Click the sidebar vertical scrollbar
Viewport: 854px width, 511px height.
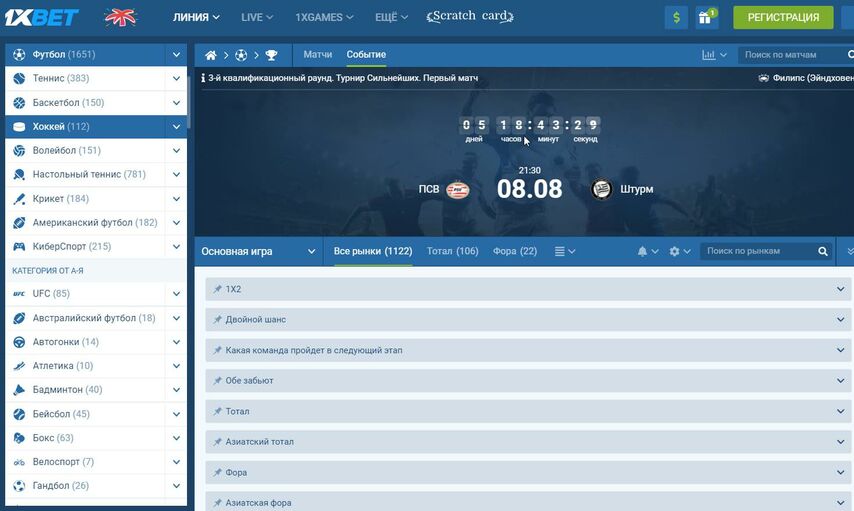(188, 102)
